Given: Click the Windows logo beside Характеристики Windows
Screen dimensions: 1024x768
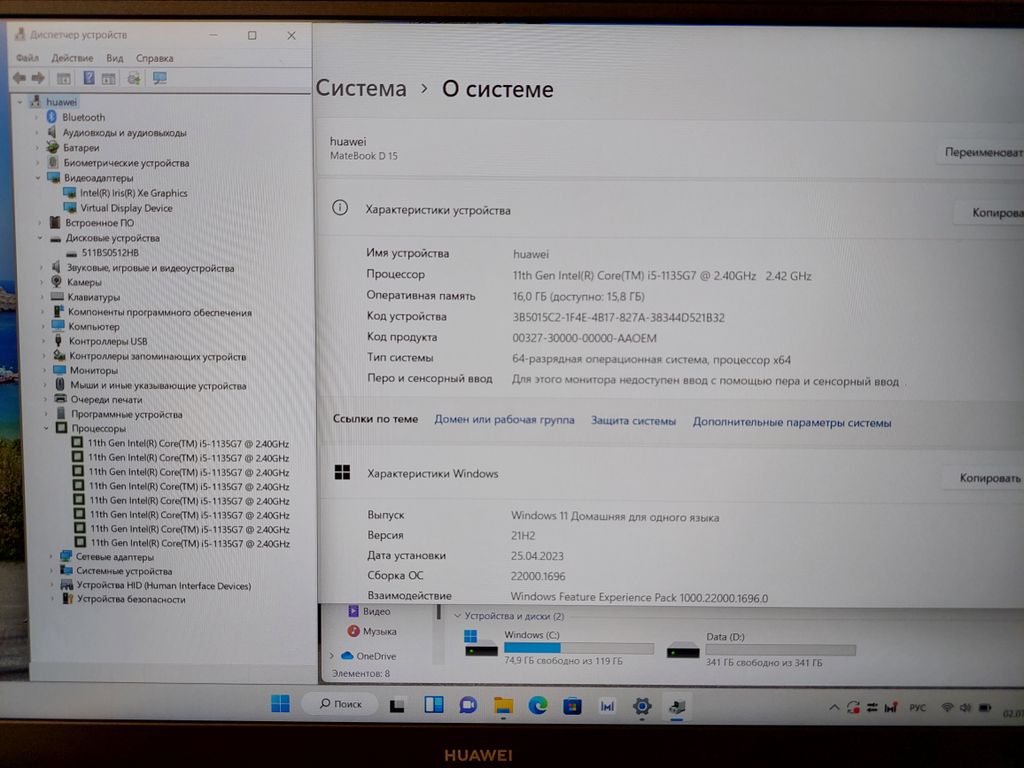Looking at the screenshot, I should [x=342, y=472].
